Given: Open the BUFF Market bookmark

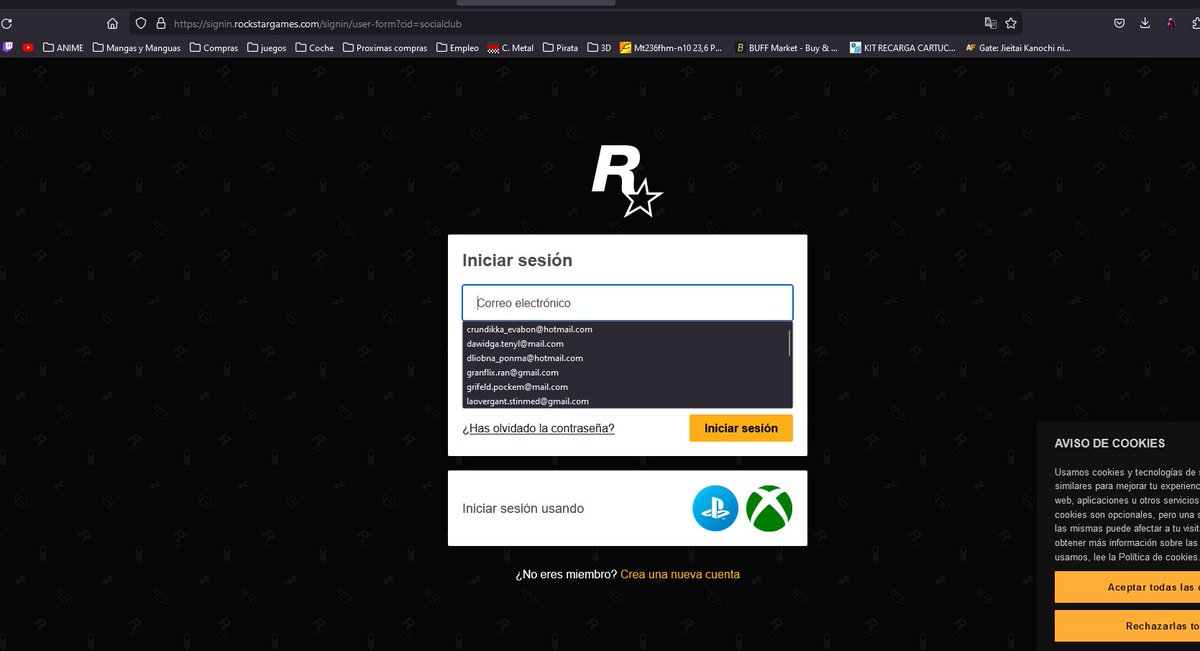Looking at the screenshot, I should 786,47.
